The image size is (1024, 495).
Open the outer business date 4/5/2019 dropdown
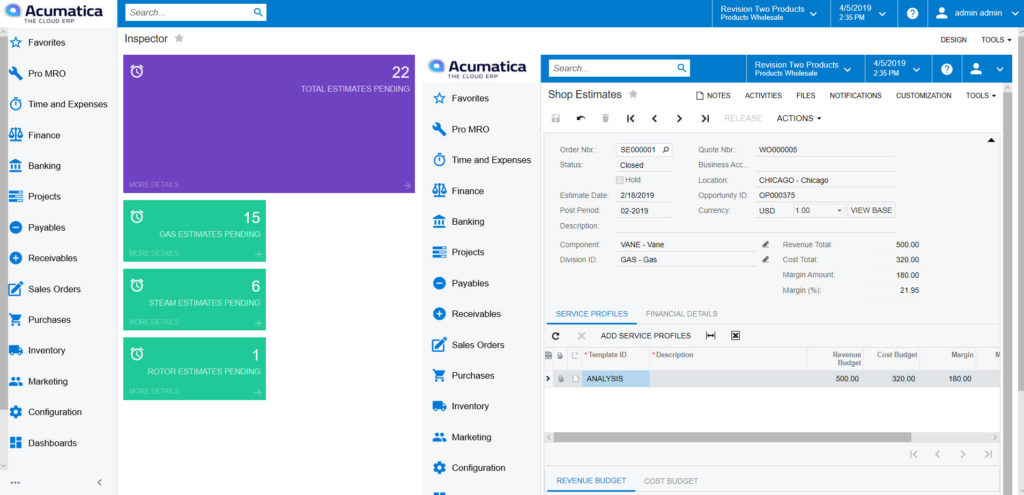[863, 13]
